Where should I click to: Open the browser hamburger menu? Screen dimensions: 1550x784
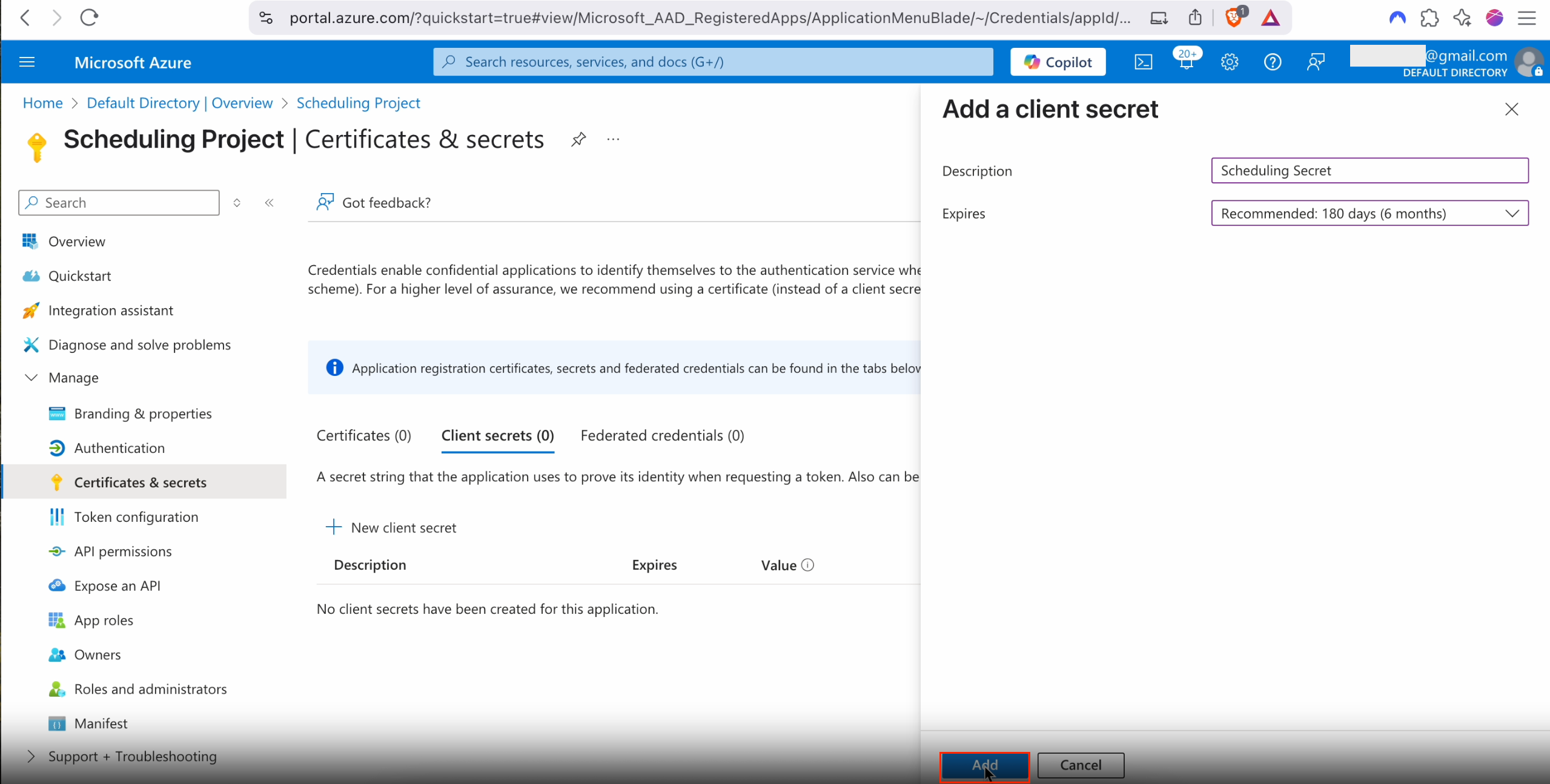[x=1526, y=18]
